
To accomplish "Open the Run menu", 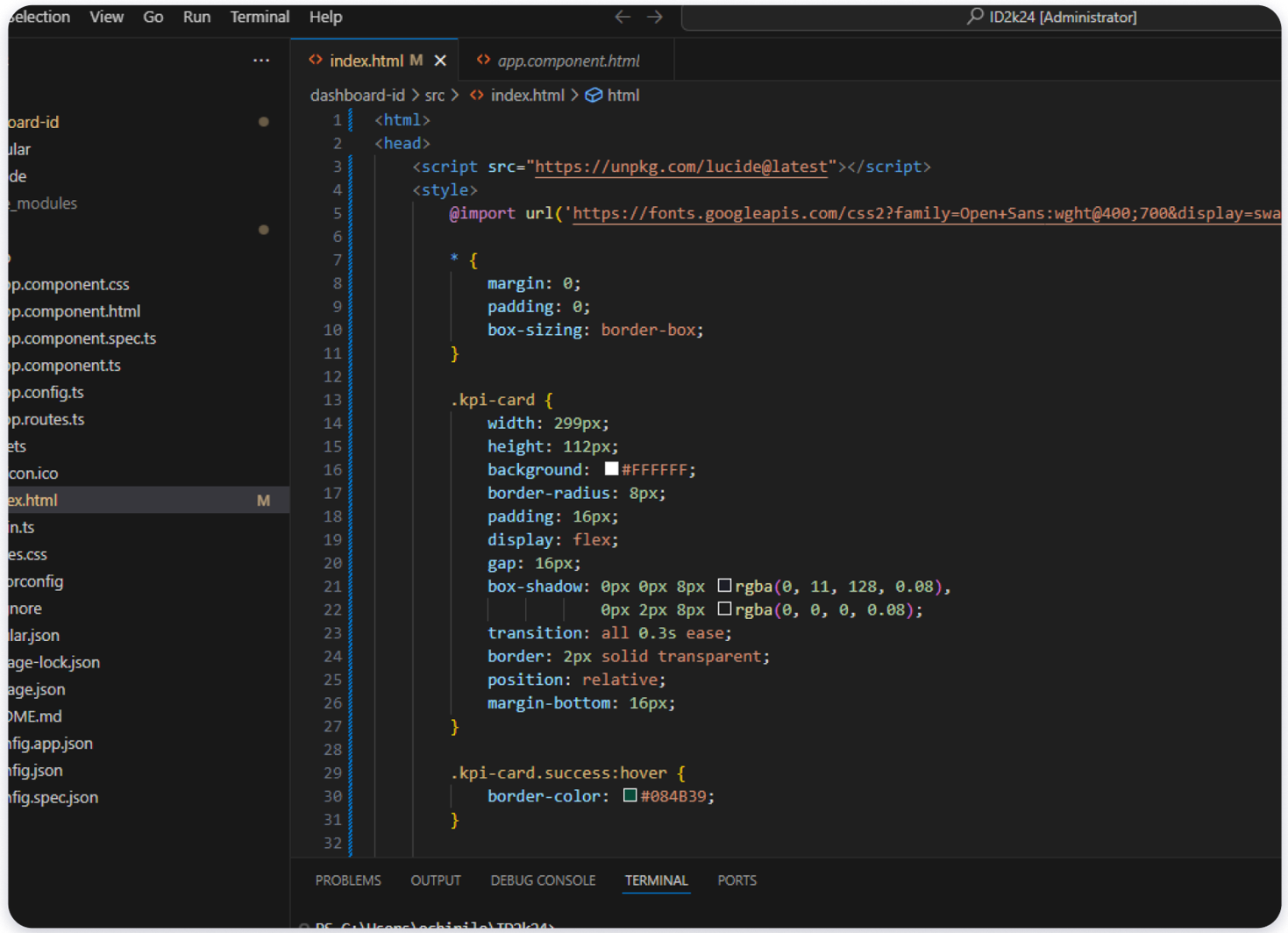I will 196,17.
